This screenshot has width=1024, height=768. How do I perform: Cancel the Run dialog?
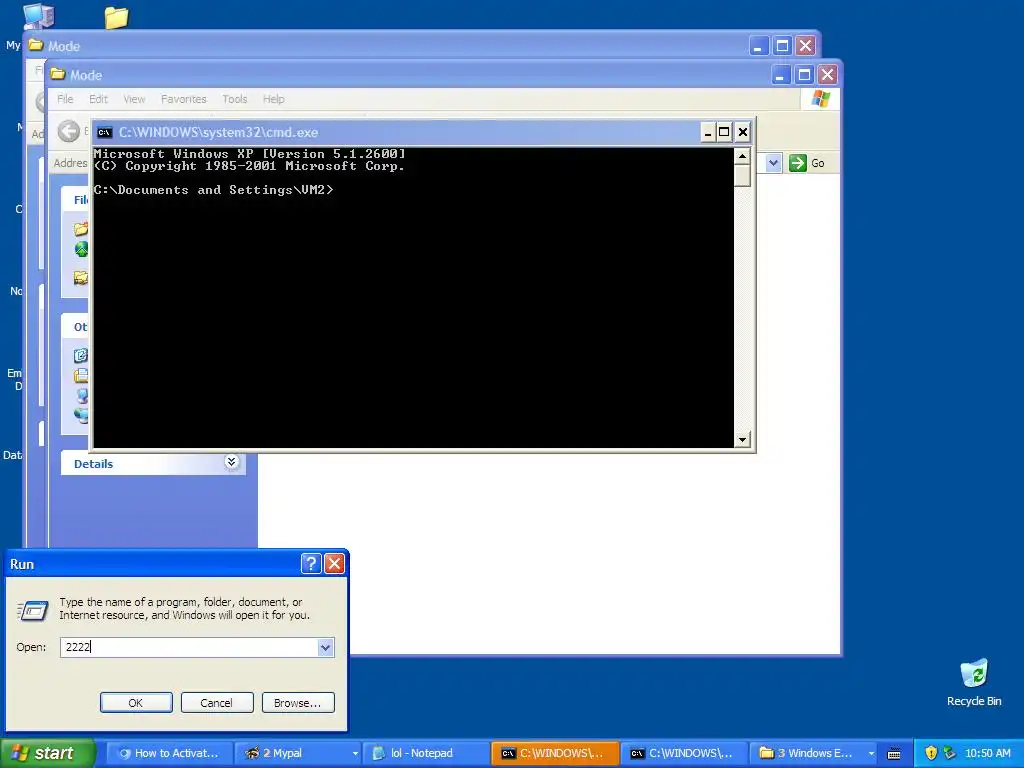216,703
